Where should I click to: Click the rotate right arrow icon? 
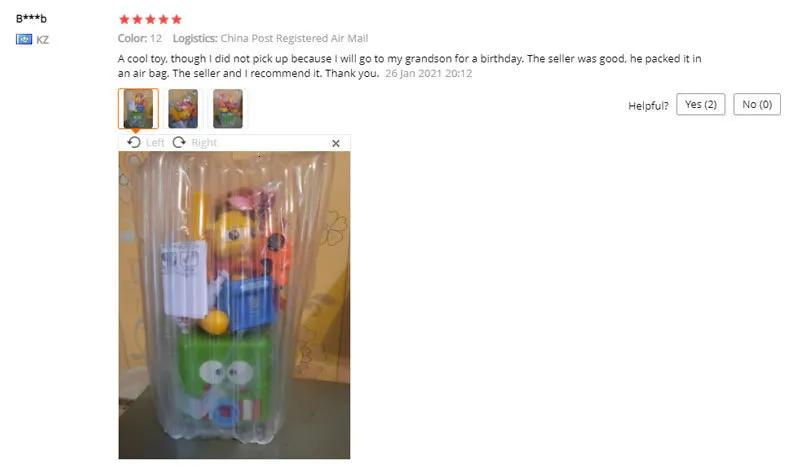[179, 142]
